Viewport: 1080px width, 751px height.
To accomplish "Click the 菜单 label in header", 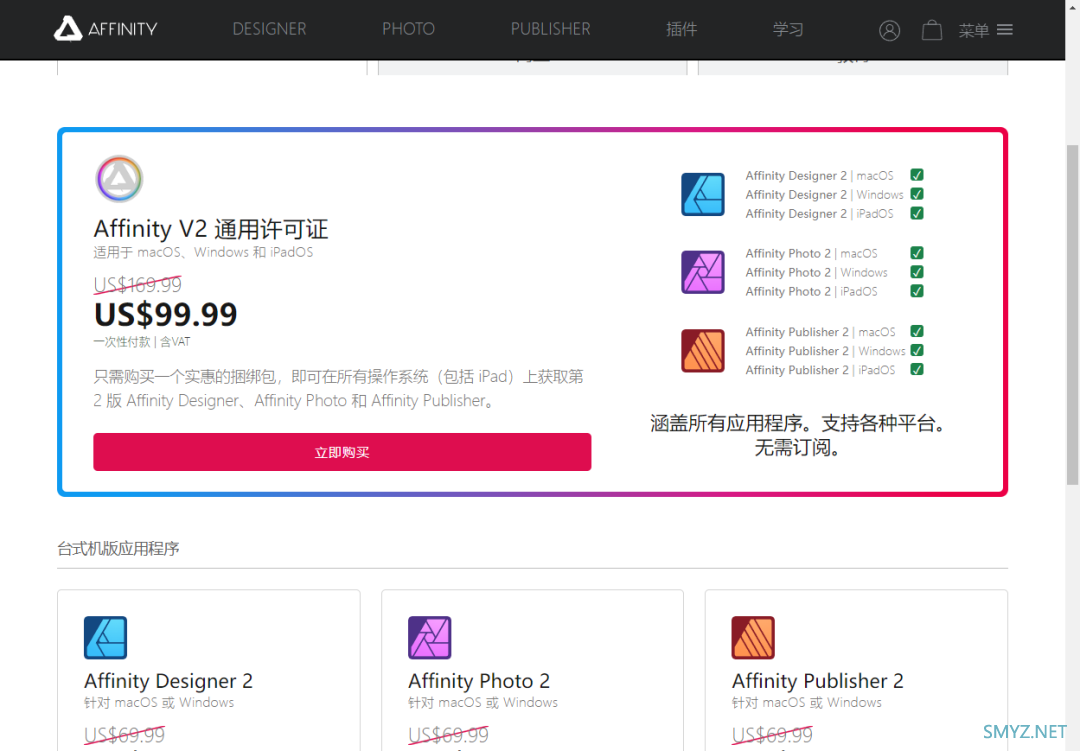I will [x=974, y=30].
